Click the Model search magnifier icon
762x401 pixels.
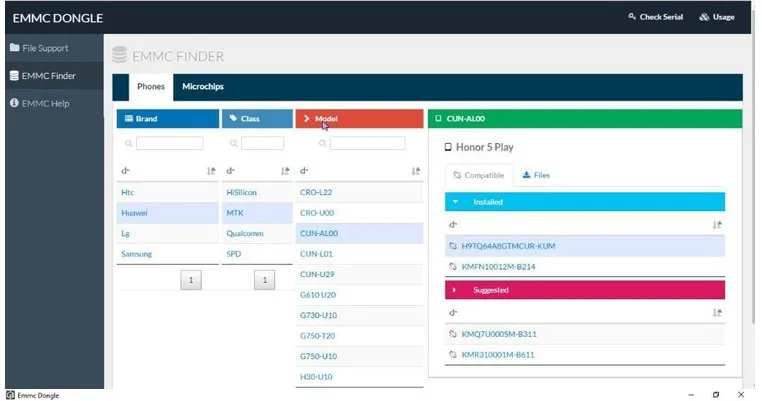[x=322, y=143]
